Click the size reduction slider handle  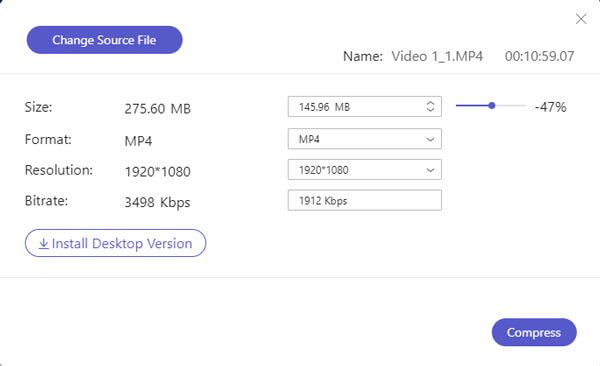(x=492, y=105)
